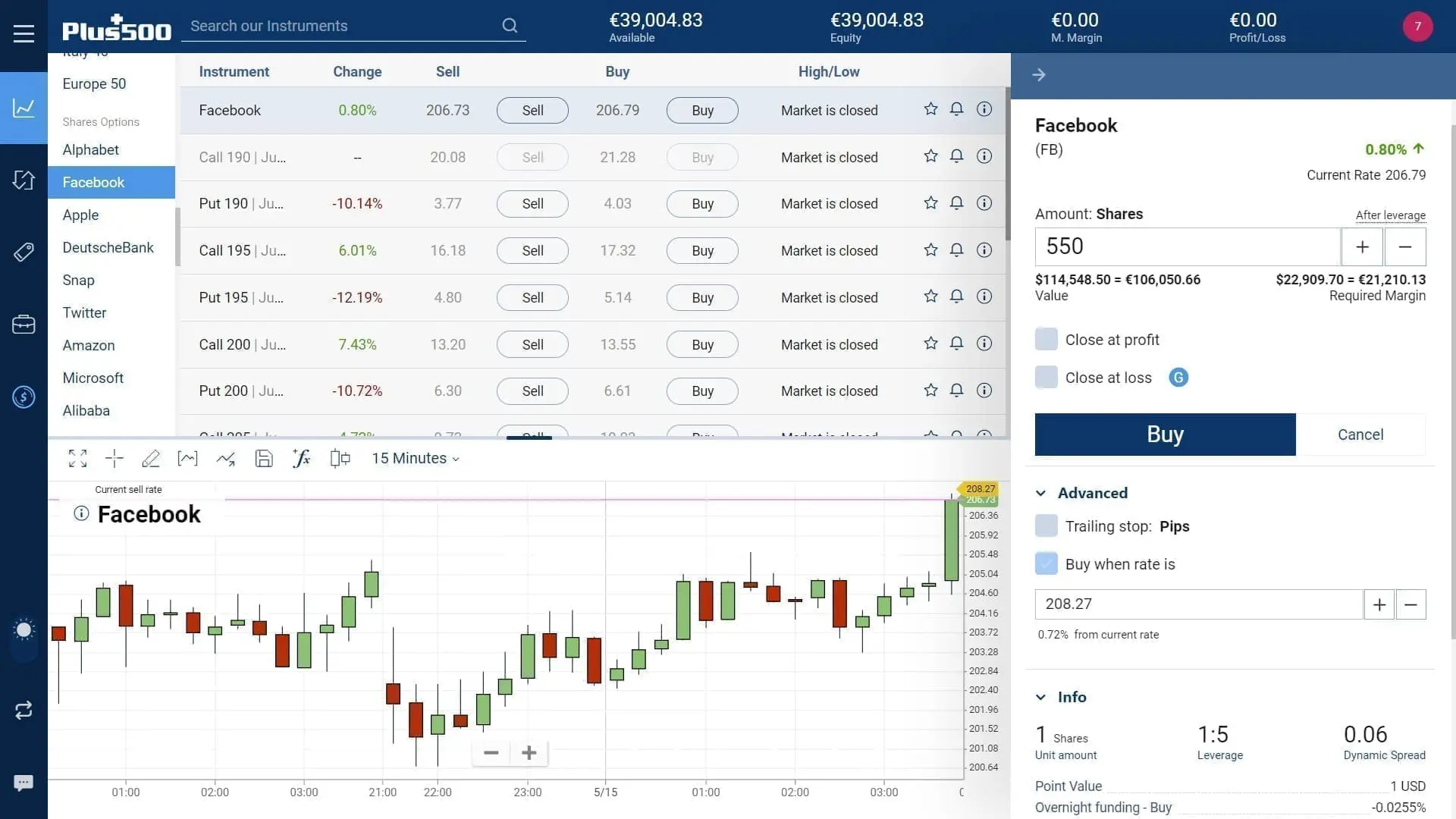Select Alphabet in Shares Options list
Image resolution: width=1456 pixels, height=819 pixels.
pos(91,149)
